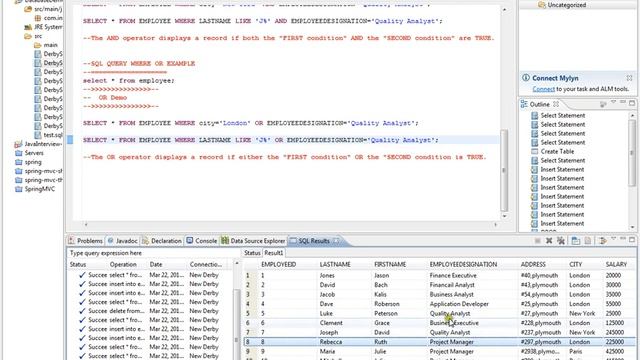Screen dimensions: 640x360
Task: Click the editor vertical scrollbar thumb
Action: 504,171
